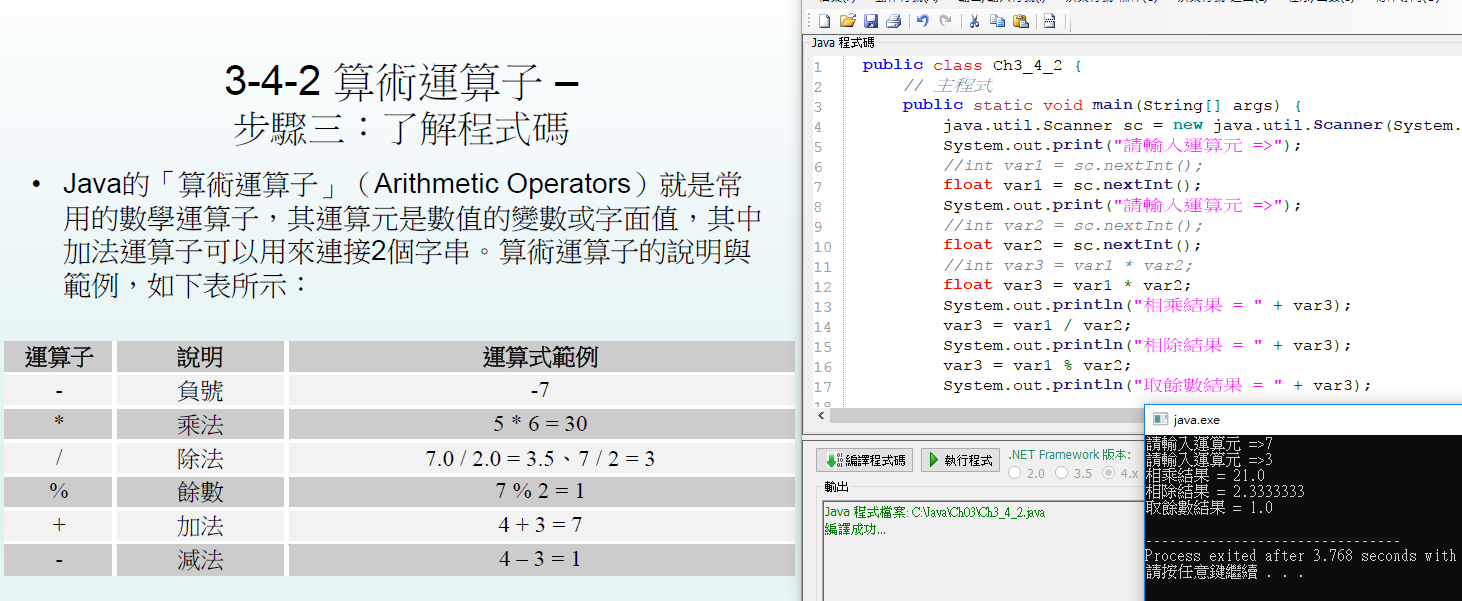This screenshot has width=1462, height=601.
Task: Select the 4.x .NET Framework radio button
Action: [x=1107, y=473]
